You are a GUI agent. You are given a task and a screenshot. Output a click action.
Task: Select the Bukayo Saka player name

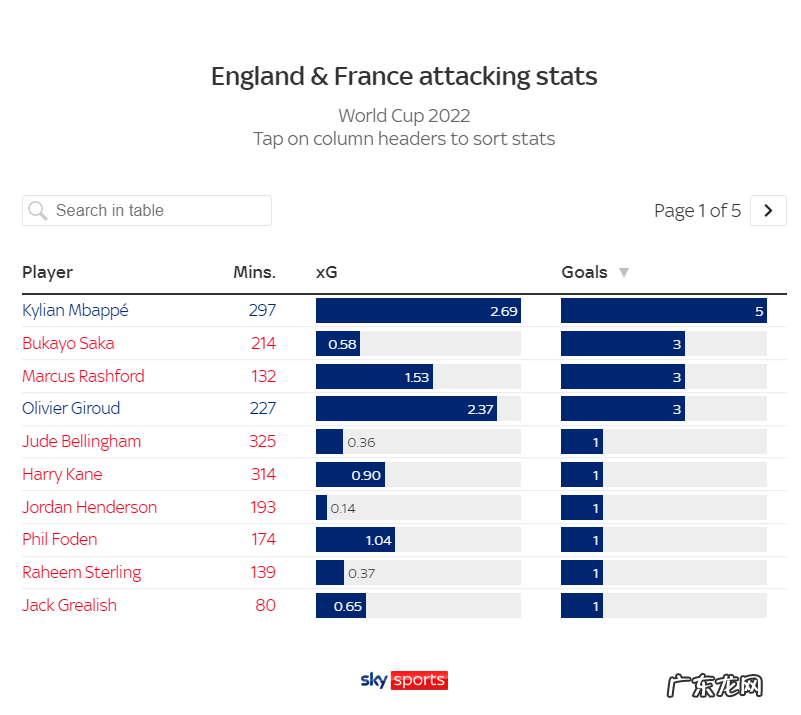pyautogui.click(x=68, y=343)
